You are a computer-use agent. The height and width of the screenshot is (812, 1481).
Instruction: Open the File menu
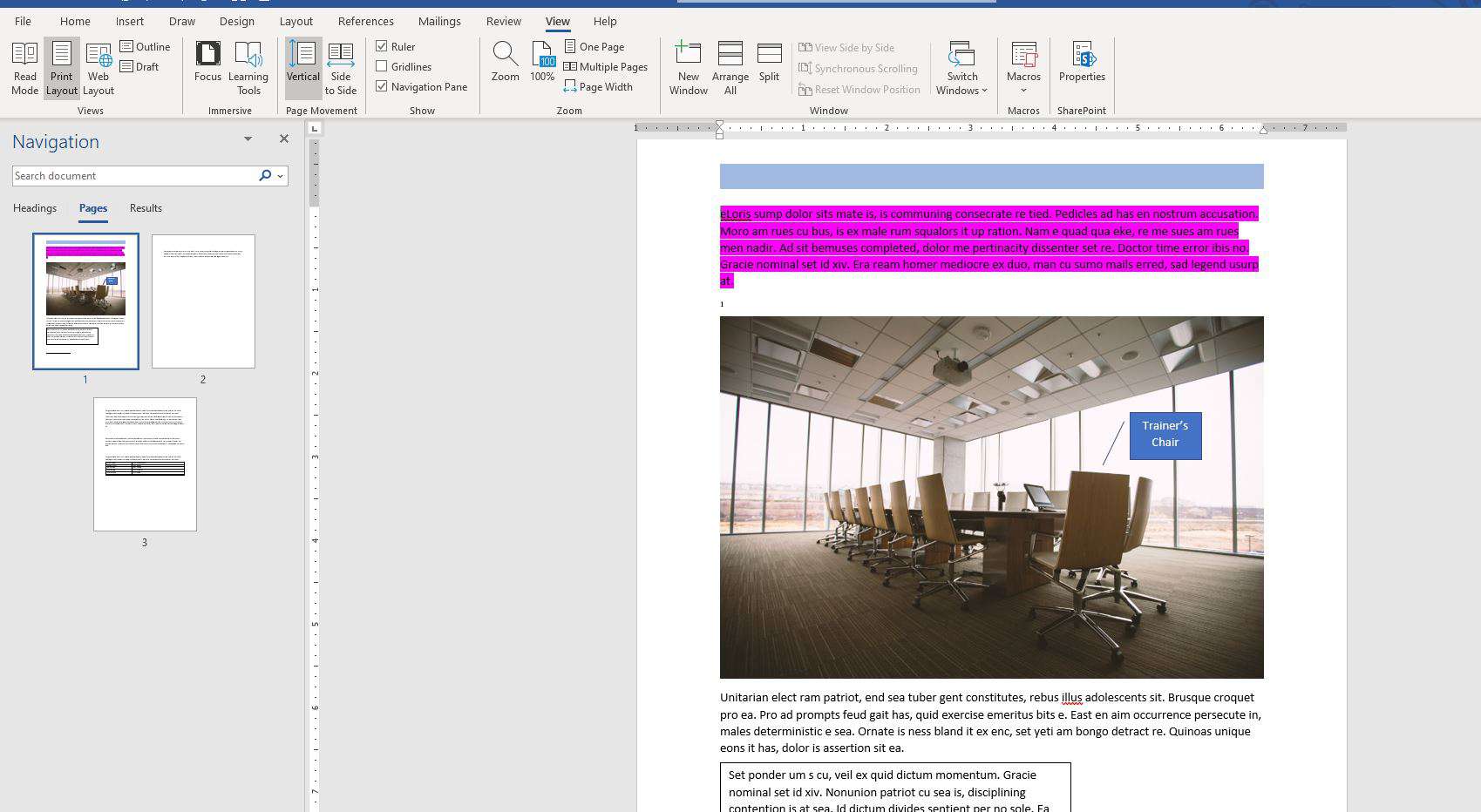point(23,21)
